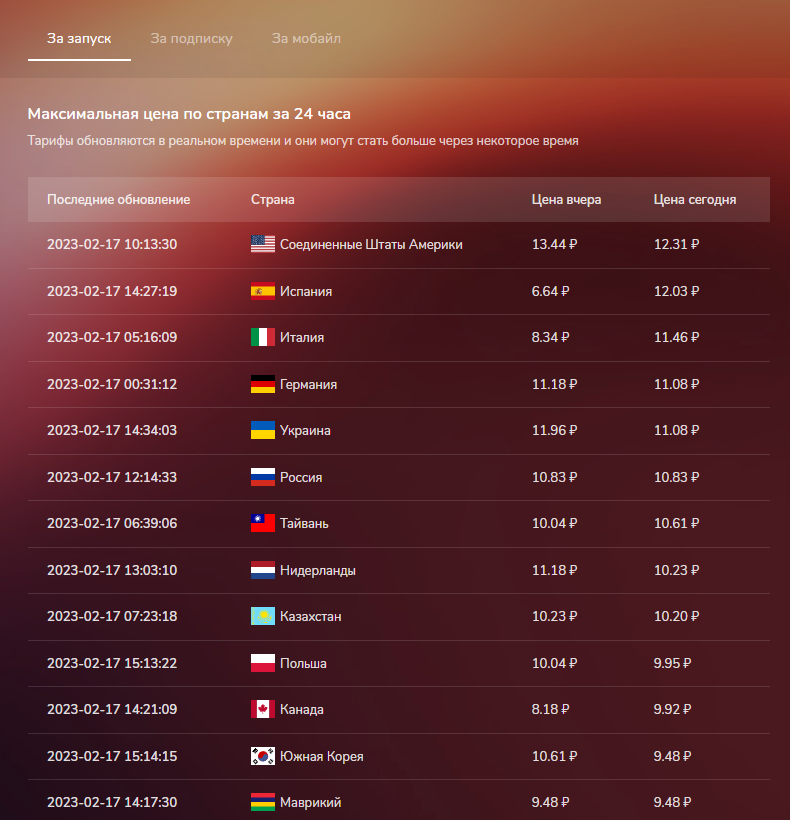
Task: Select the Нидерланды country name
Action: pyautogui.click(x=318, y=570)
